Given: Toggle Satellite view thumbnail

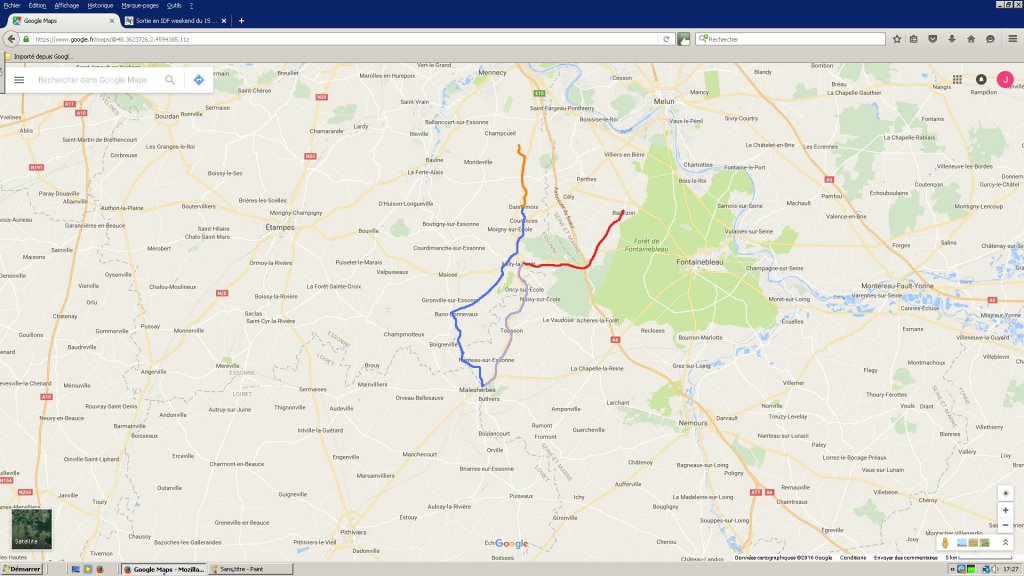Looking at the screenshot, I should 31,528.
